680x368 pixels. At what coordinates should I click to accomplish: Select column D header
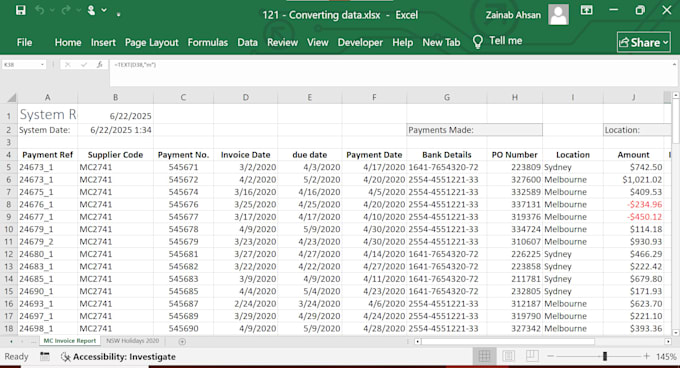[x=245, y=98]
